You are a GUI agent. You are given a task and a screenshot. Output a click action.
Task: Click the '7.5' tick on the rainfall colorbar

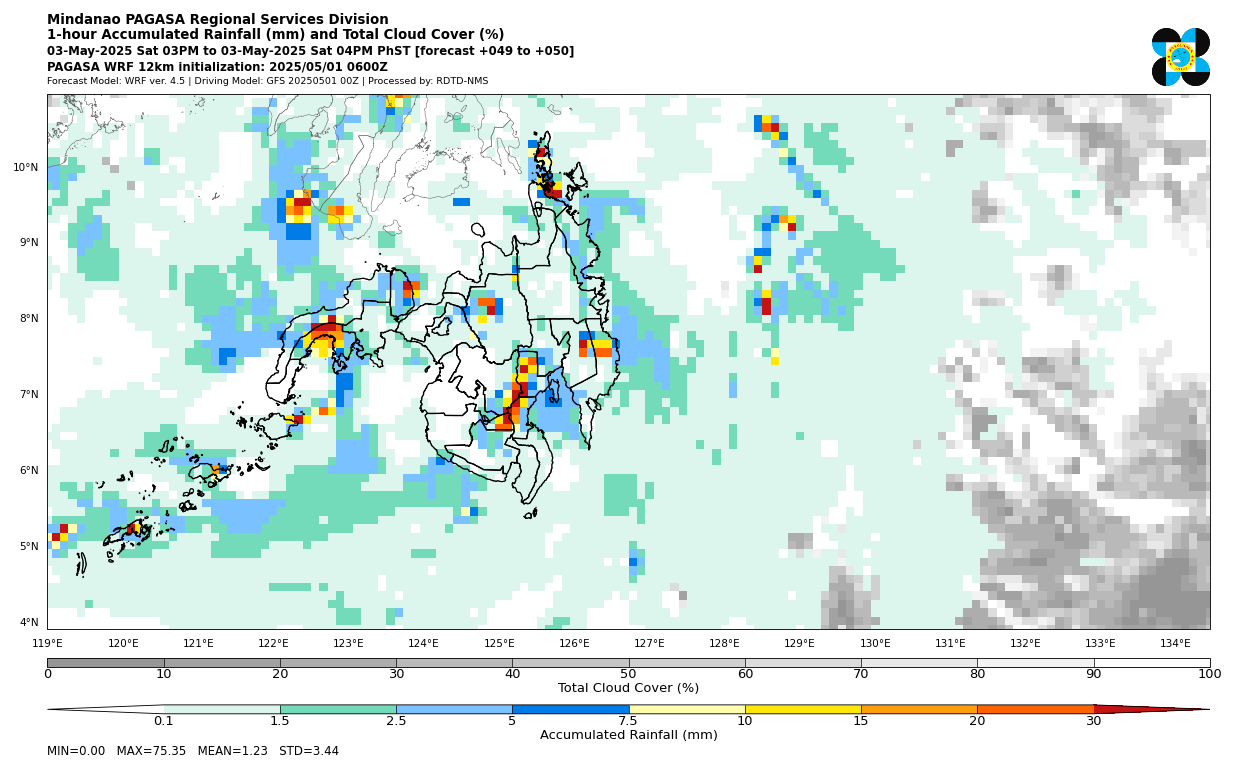coord(628,721)
